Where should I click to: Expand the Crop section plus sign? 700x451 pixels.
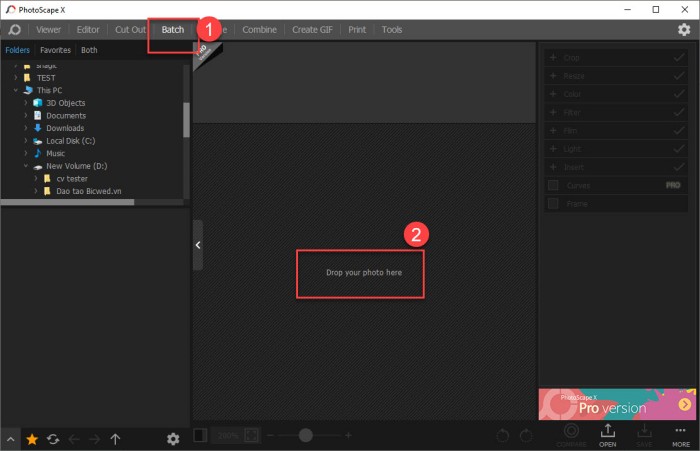[553, 58]
